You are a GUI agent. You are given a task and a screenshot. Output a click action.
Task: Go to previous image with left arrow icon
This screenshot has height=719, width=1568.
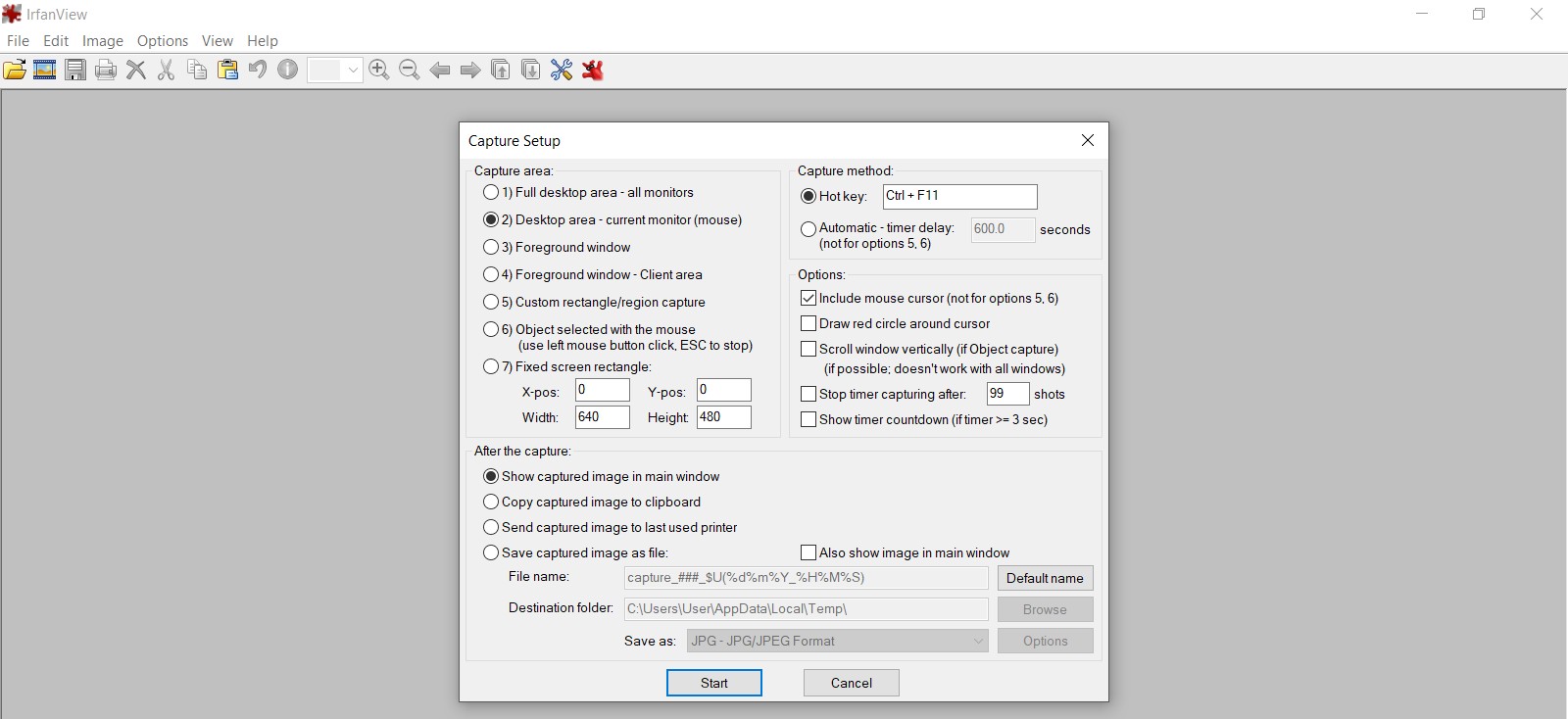(x=440, y=70)
